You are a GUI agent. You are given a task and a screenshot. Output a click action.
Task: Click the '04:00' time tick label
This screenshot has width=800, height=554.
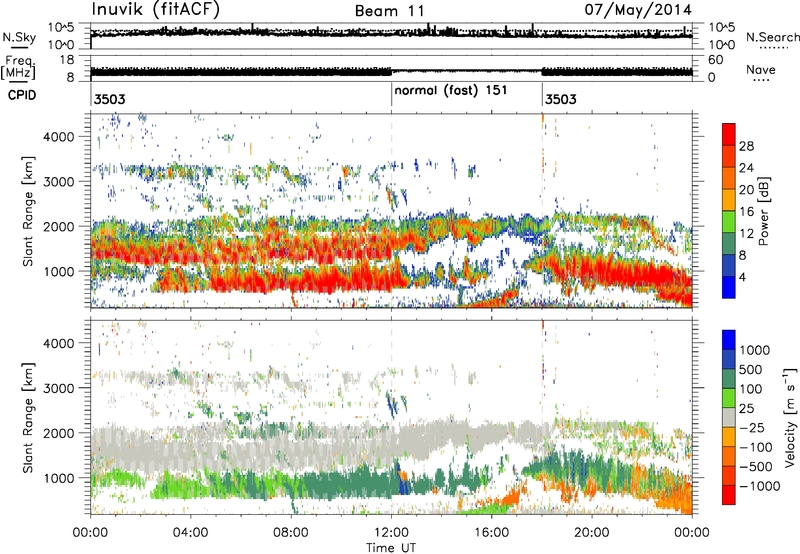[190, 533]
